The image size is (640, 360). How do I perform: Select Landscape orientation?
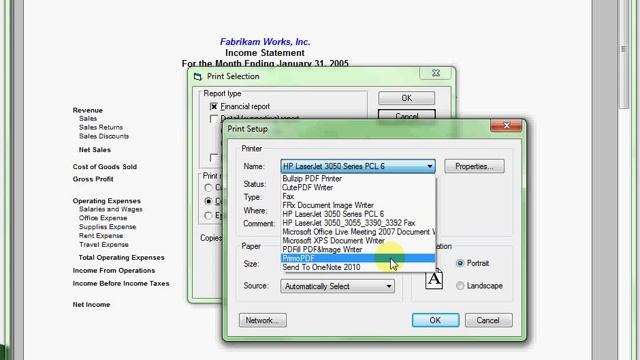460,286
